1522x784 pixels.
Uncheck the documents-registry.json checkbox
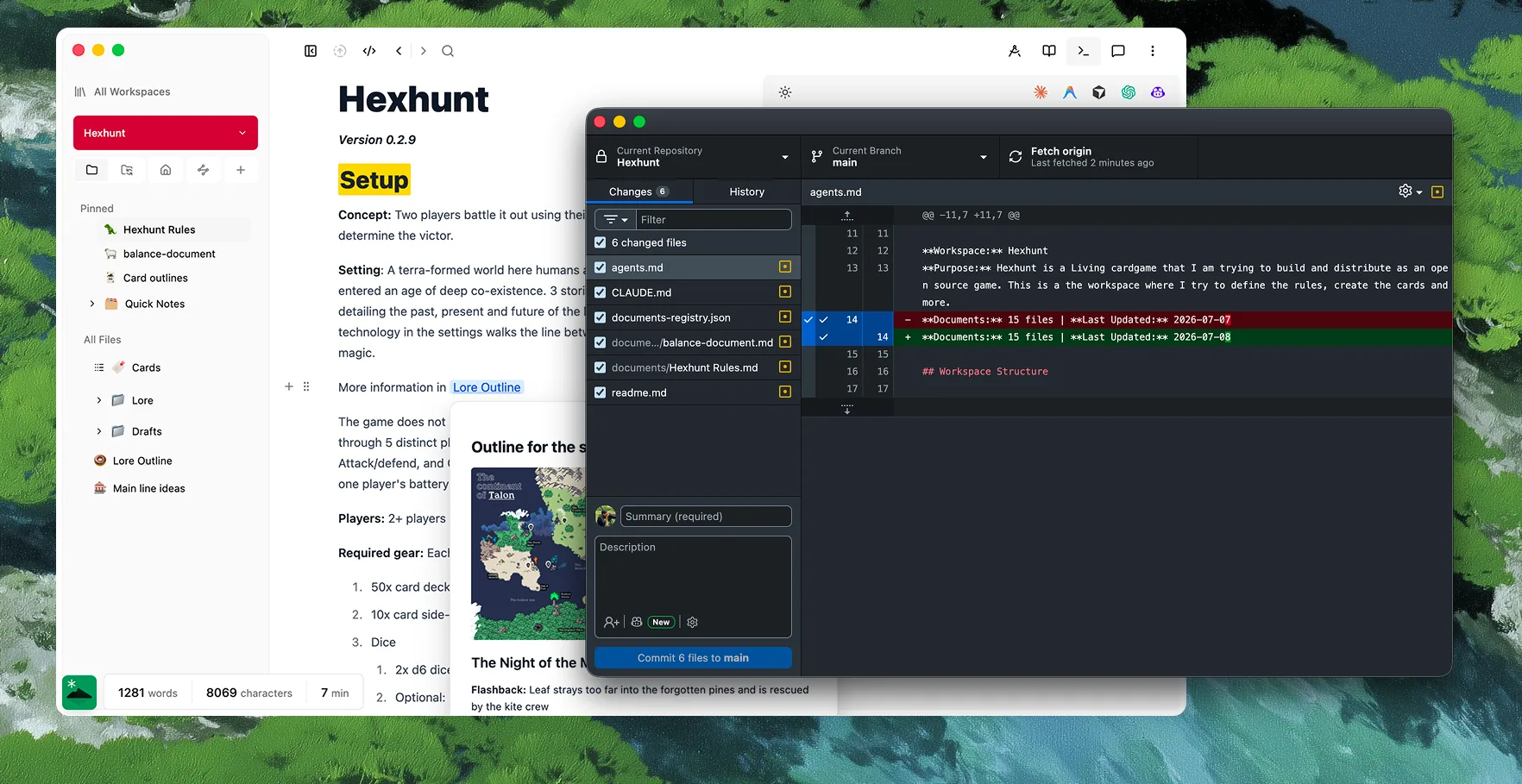click(x=601, y=317)
